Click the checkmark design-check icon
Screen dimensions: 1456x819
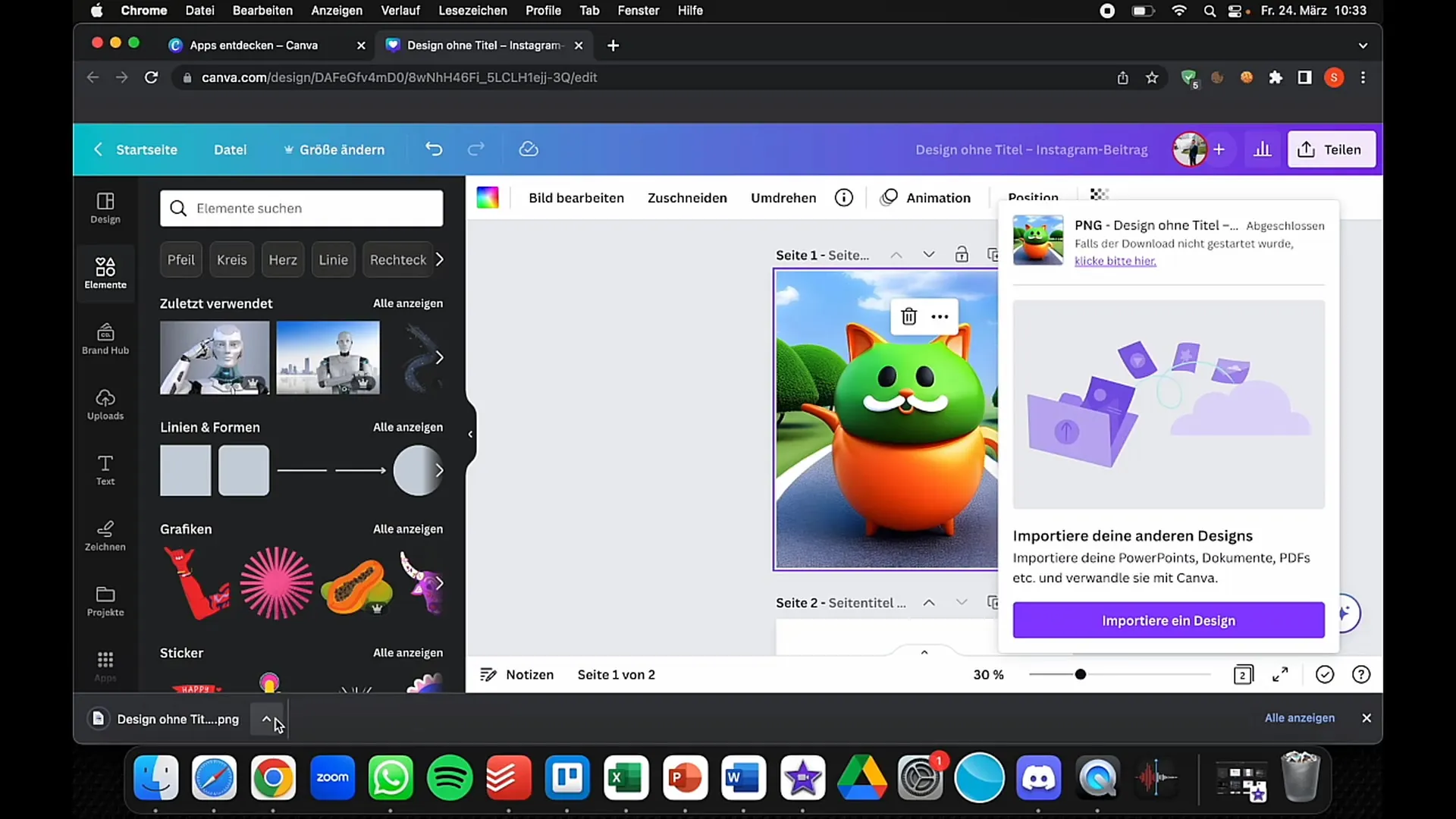[x=1325, y=675]
